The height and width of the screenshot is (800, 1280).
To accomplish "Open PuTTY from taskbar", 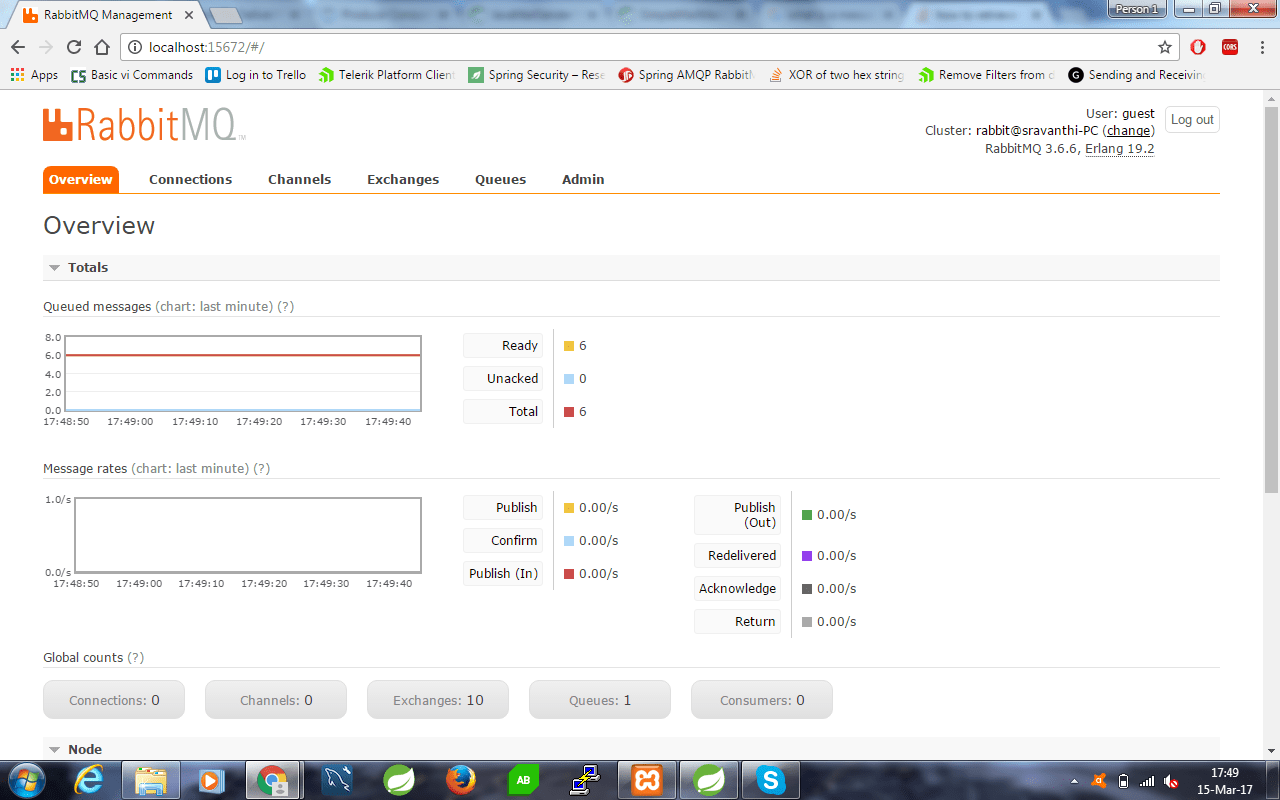I will tap(585, 780).
